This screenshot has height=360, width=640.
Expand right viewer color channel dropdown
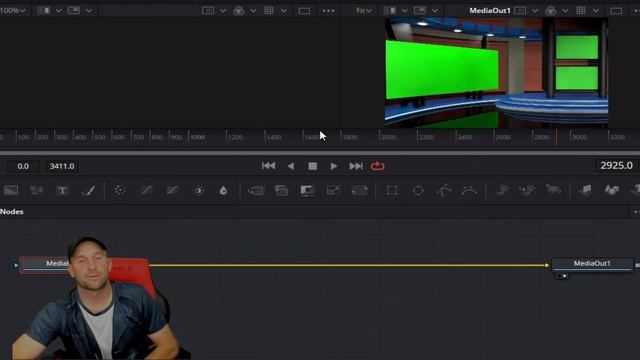click(565, 11)
